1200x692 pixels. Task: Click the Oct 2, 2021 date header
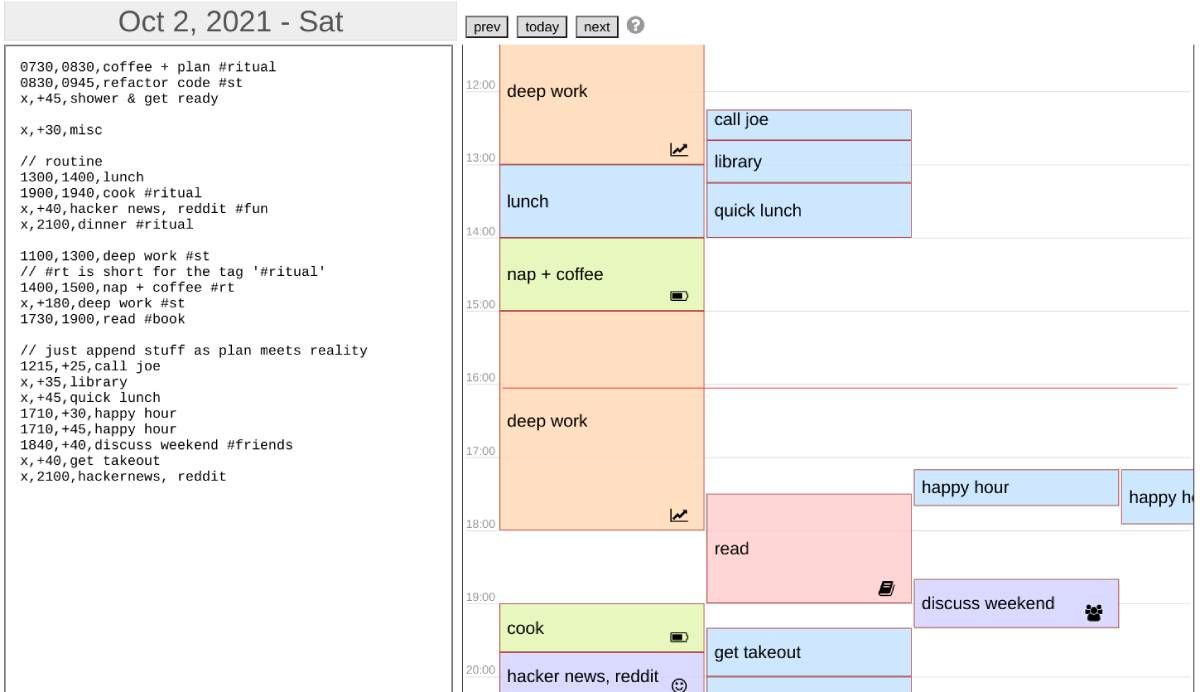[230, 21]
